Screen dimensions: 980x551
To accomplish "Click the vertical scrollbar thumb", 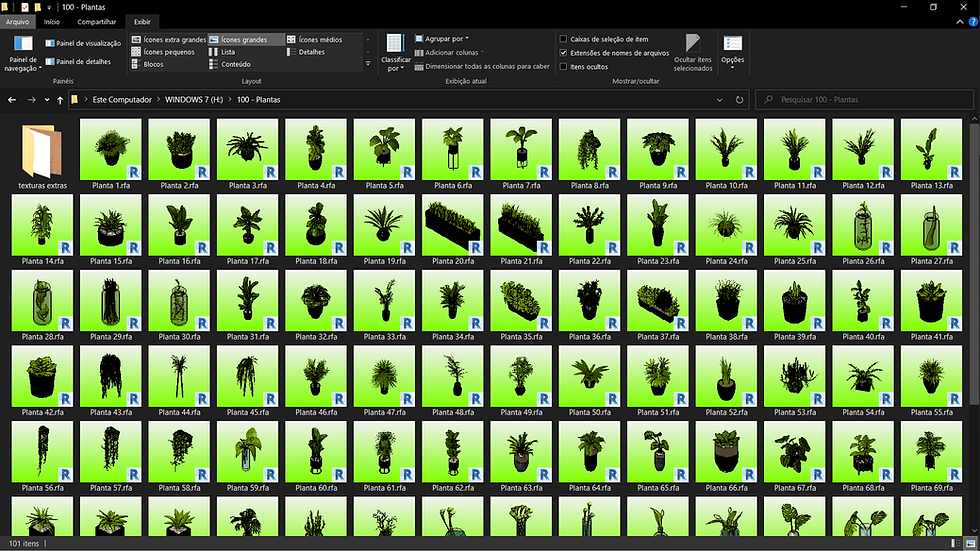I will pos(975,264).
